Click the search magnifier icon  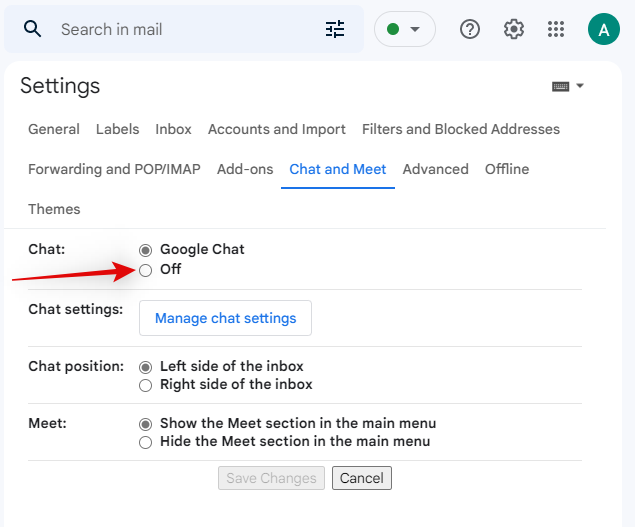click(33, 29)
